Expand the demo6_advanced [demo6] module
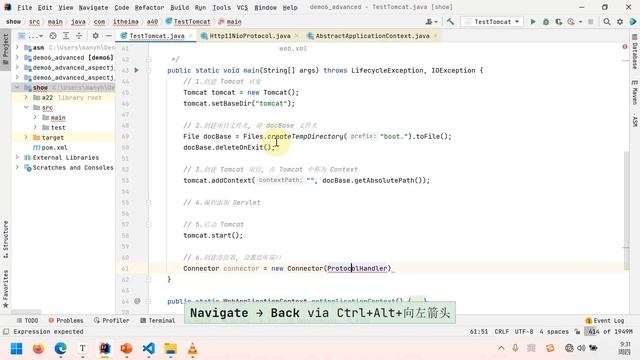The height and width of the screenshot is (360, 640). 17,58
